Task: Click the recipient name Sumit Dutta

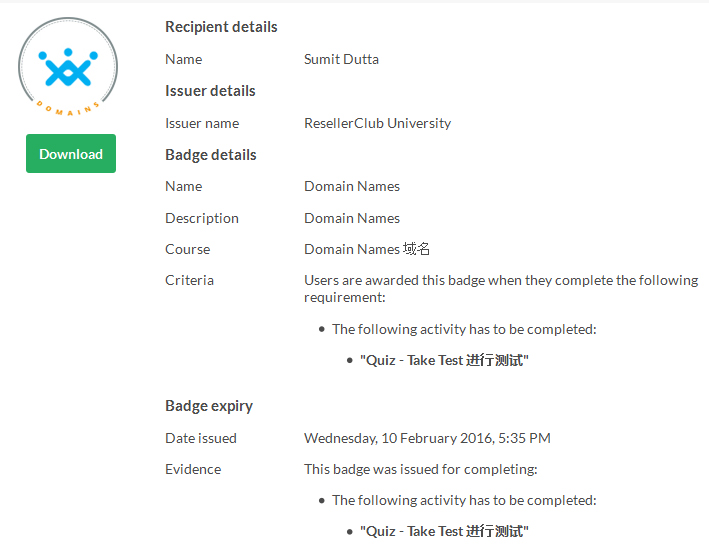Action: (x=341, y=59)
